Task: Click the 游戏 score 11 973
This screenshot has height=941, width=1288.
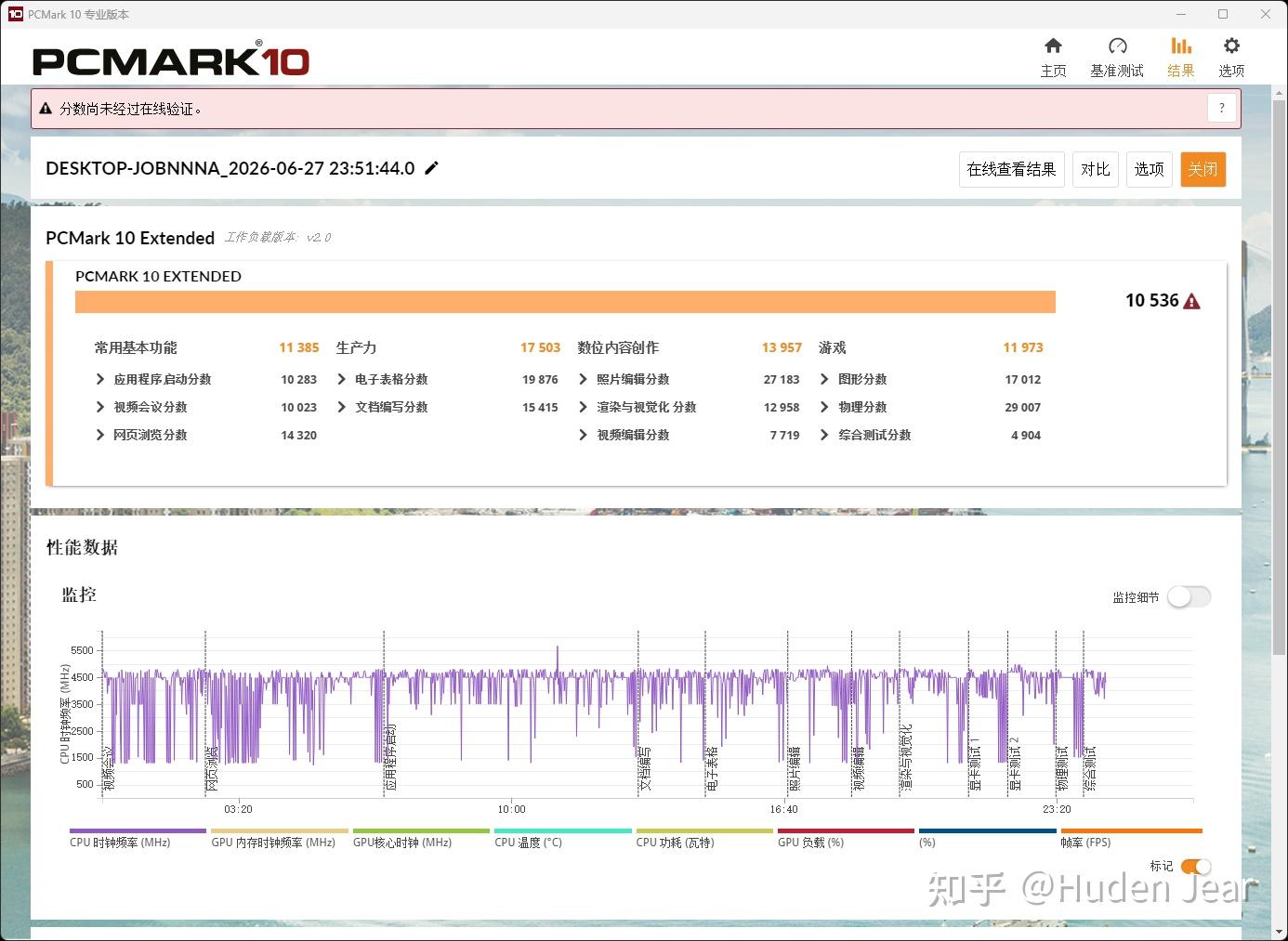Action: 1023,347
